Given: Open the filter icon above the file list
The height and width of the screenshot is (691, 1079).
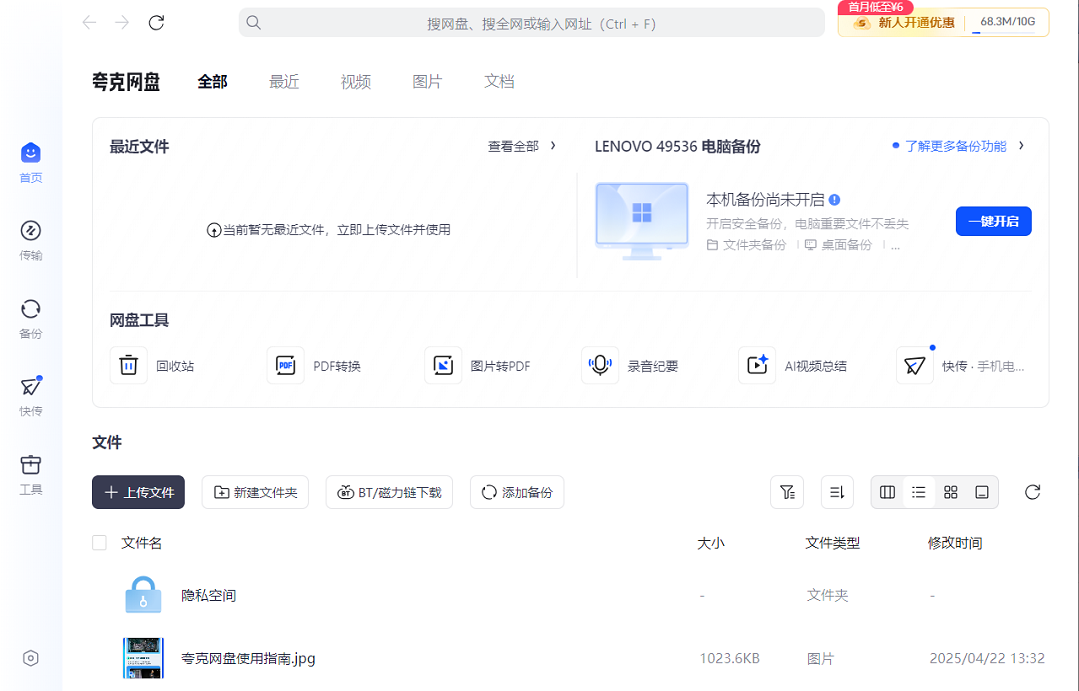Looking at the screenshot, I should [787, 492].
